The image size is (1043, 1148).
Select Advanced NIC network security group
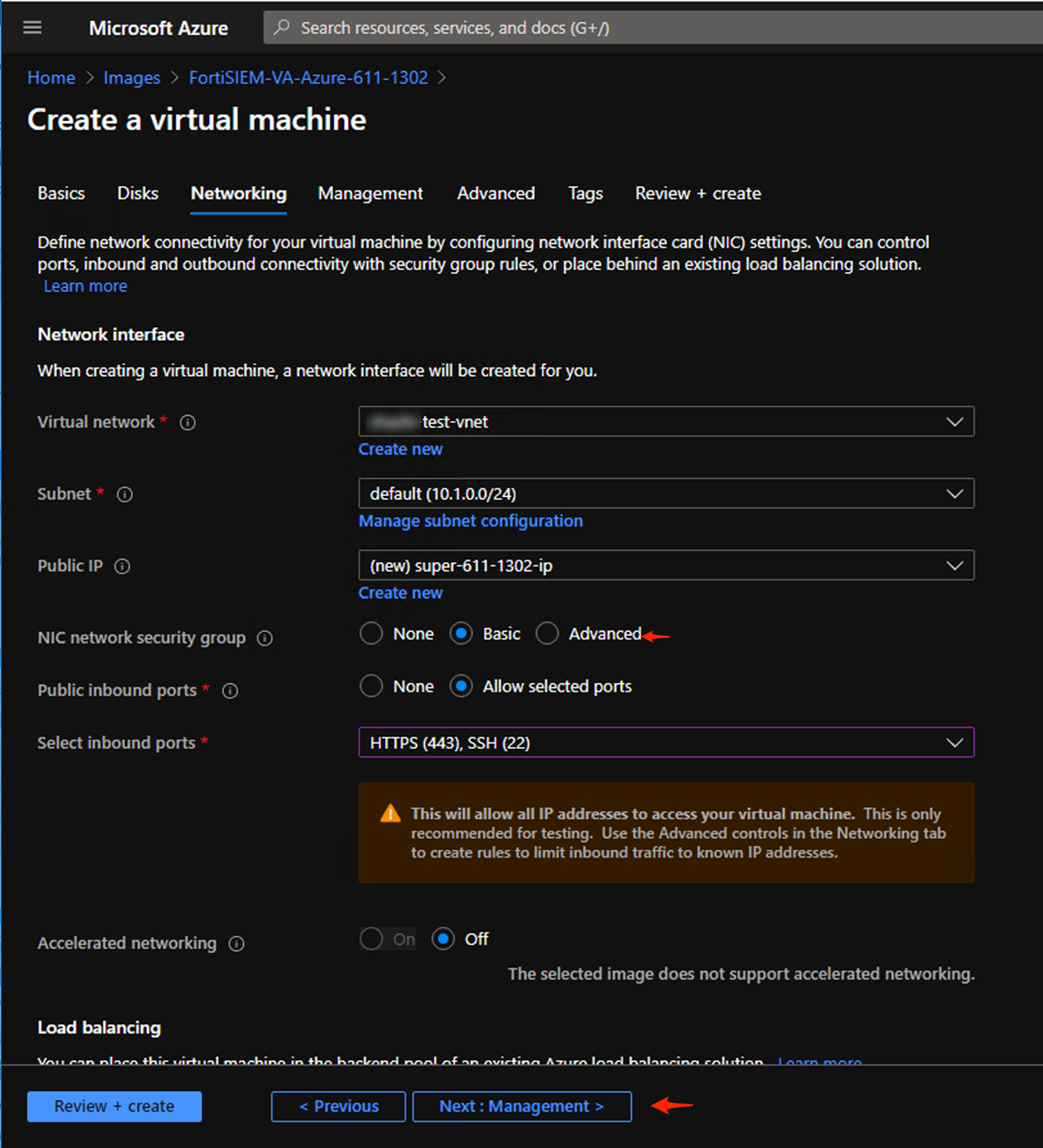(548, 634)
